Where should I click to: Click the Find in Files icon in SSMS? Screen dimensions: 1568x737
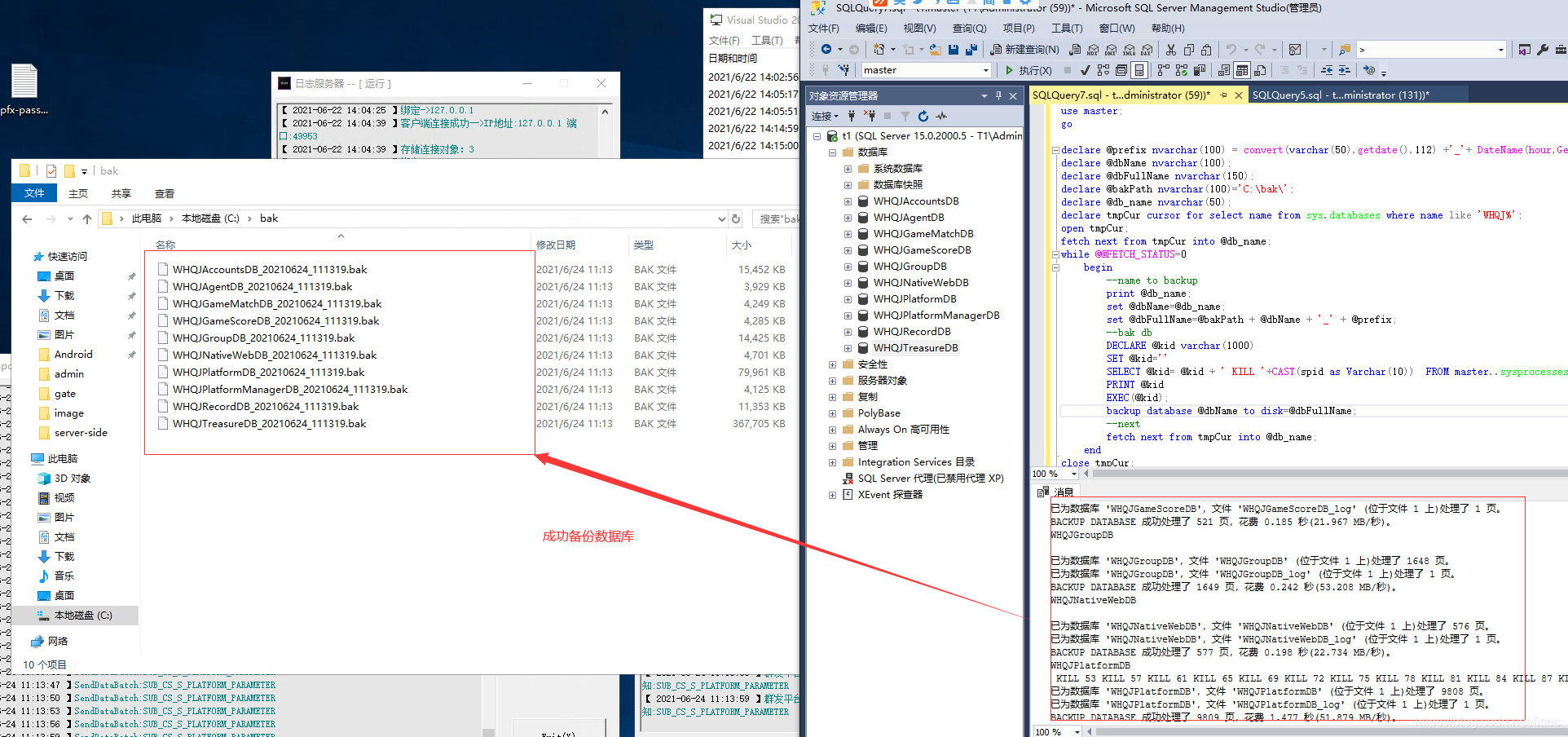1345,50
